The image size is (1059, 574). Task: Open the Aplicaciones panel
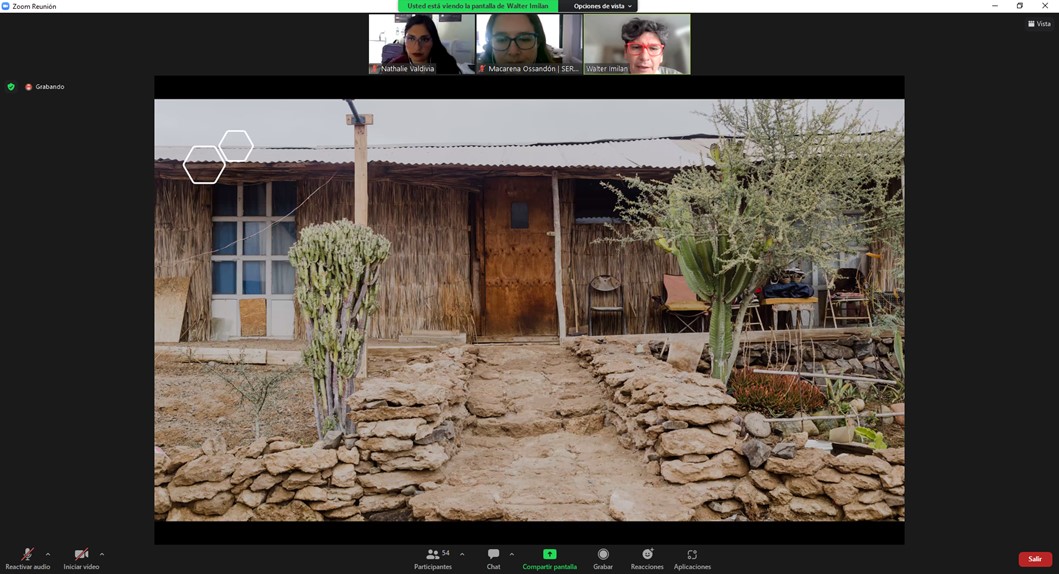pyautogui.click(x=692, y=558)
